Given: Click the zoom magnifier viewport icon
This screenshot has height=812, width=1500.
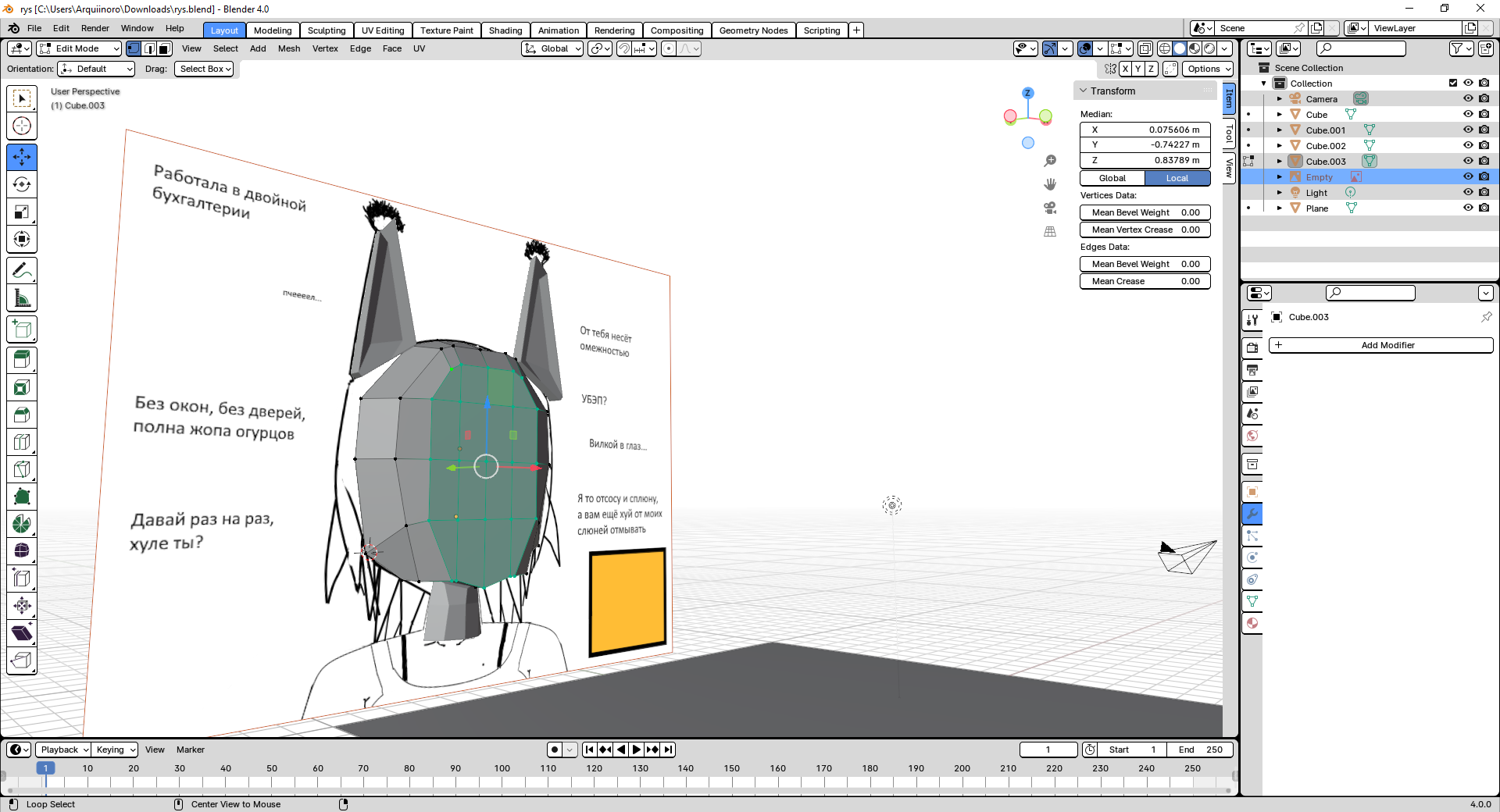Looking at the screenshot, I should (1050, 161).
